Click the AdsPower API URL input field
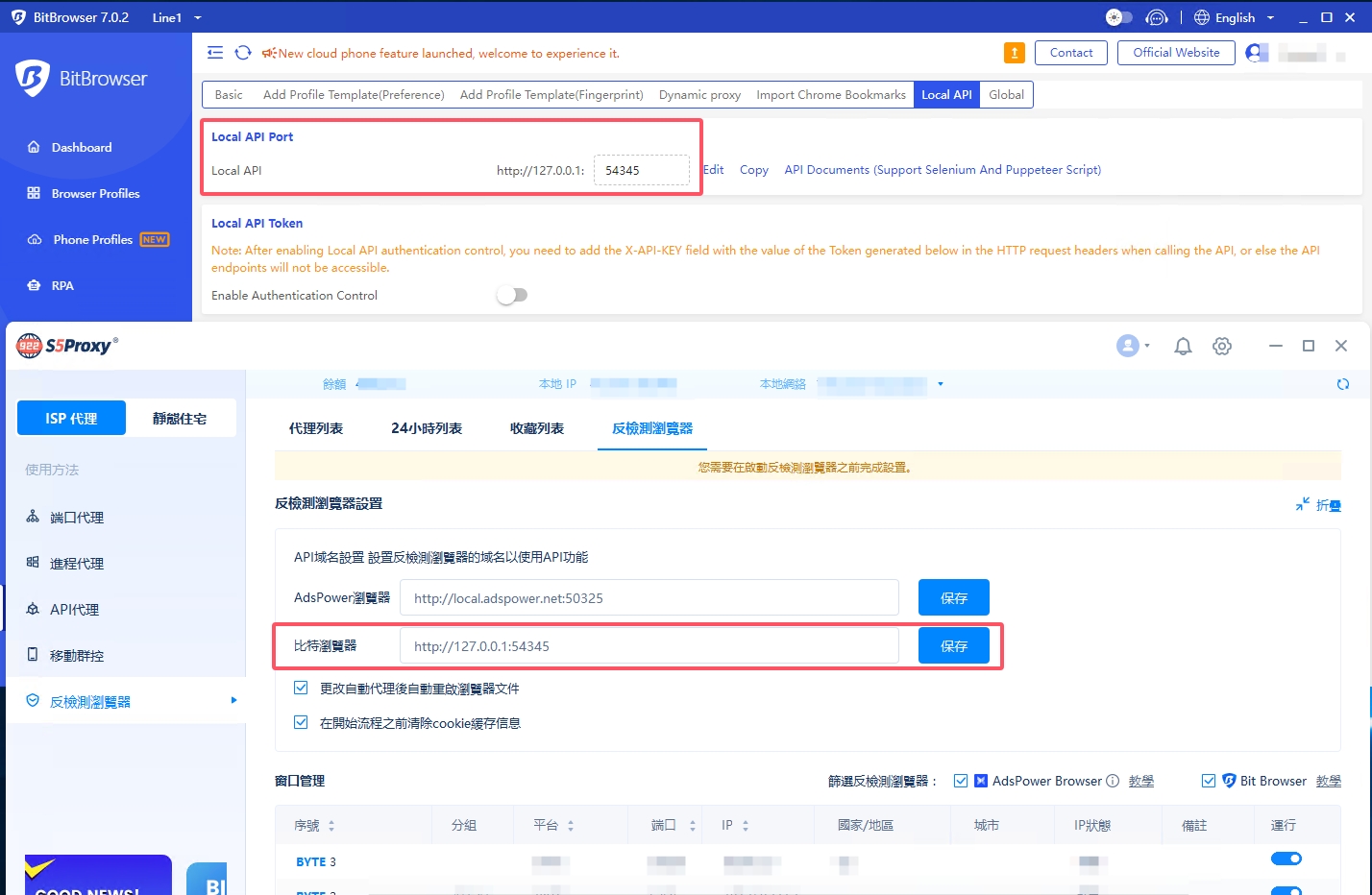This screenshot has width=1372, height=895. tap(649, 597)
